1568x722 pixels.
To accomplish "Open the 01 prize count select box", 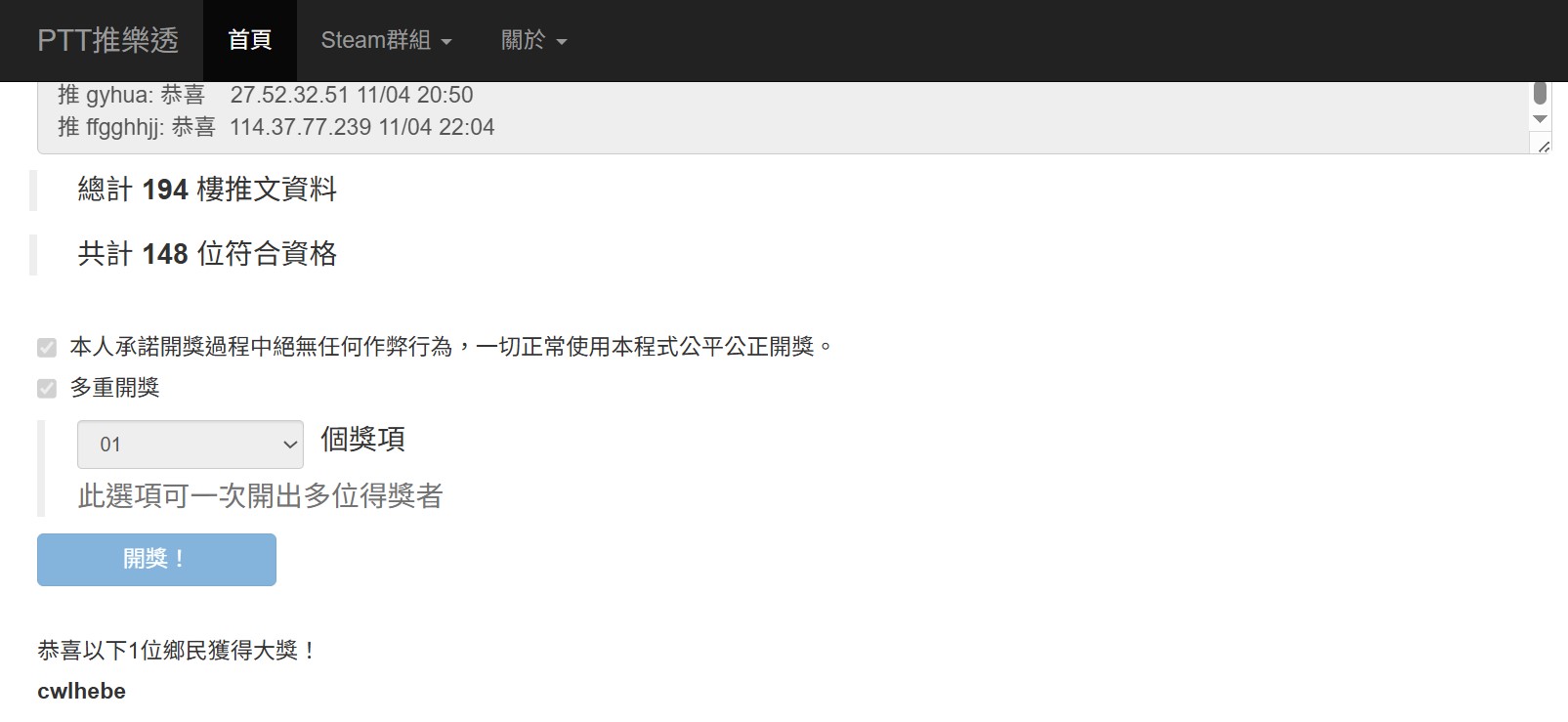I will click(191, 445).
